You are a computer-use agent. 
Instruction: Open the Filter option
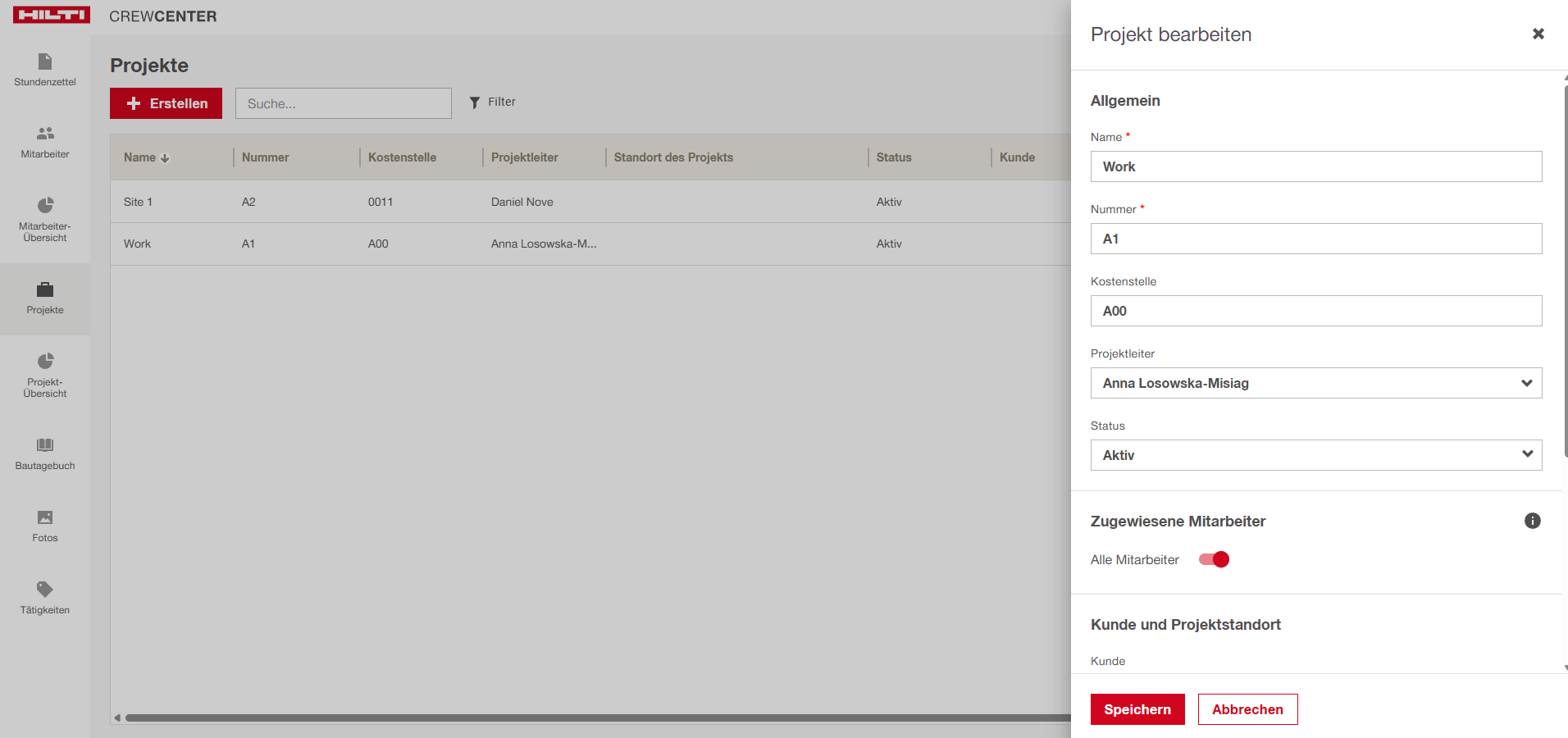pos(493,102)
